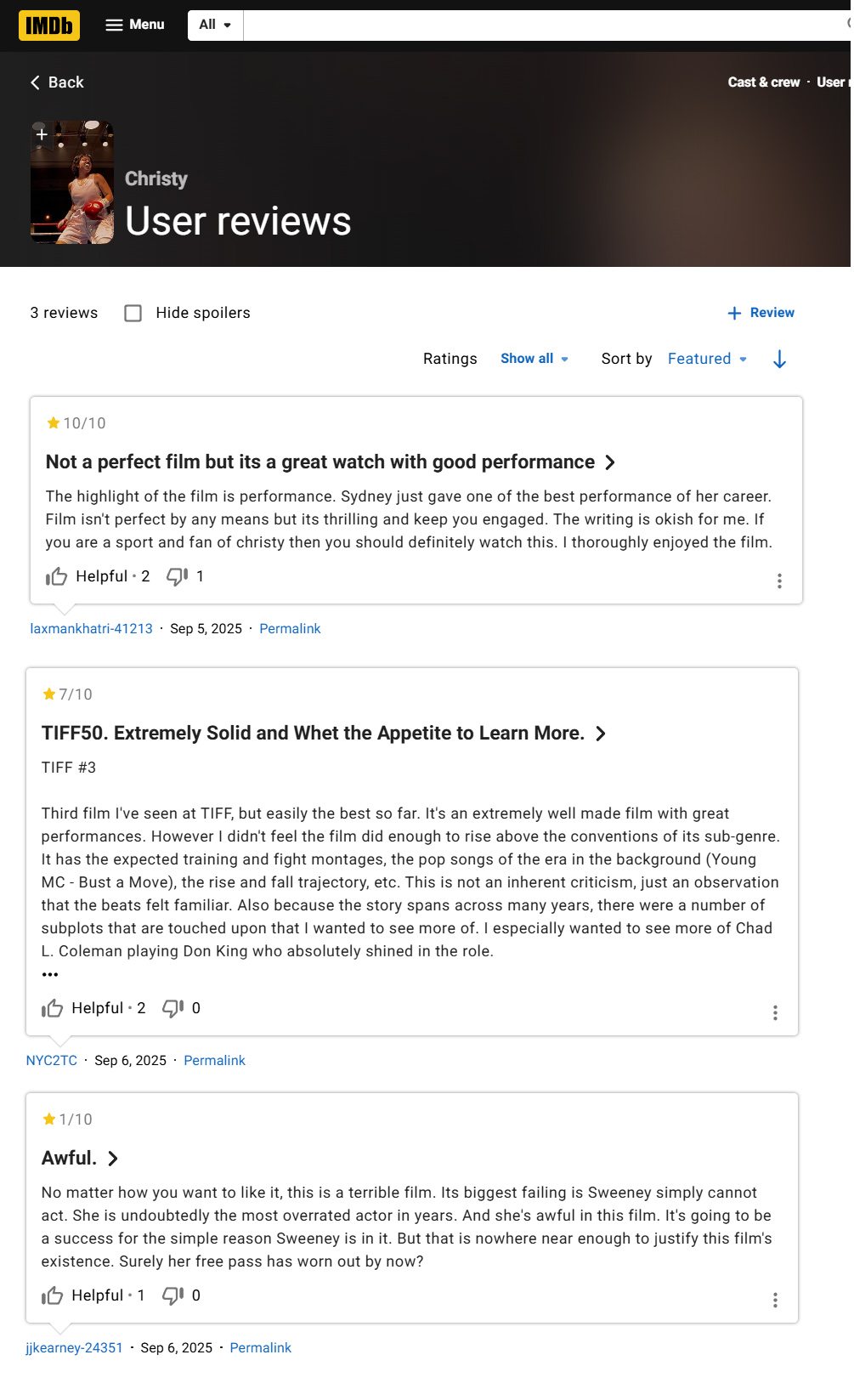Viewport: 854px width, 1400px height.
Task: Expand the truncated TIFF50 review ellipsis
Action: click(50, 975)
